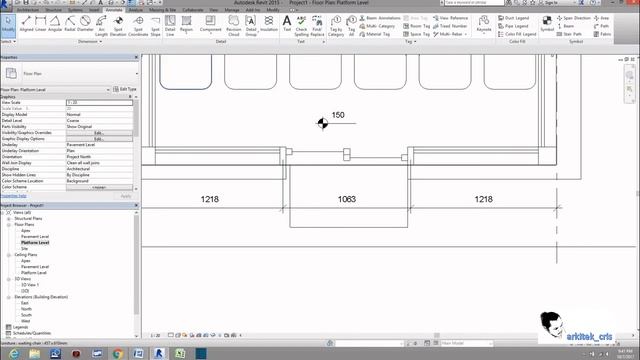This screenshot has width=640, height=360.
Task: Choose the Linear dimension tool
Action: point(41,24)
